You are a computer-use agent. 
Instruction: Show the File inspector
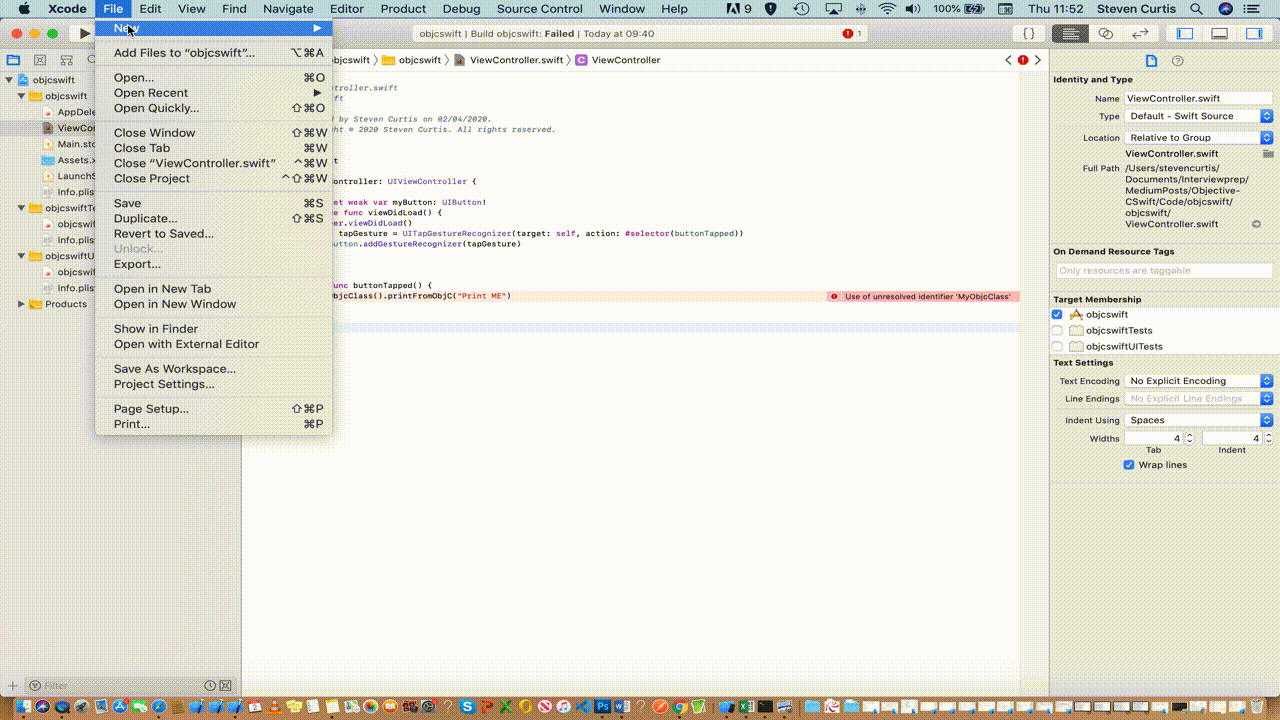pyautogui.click(x=1151, y=61)
